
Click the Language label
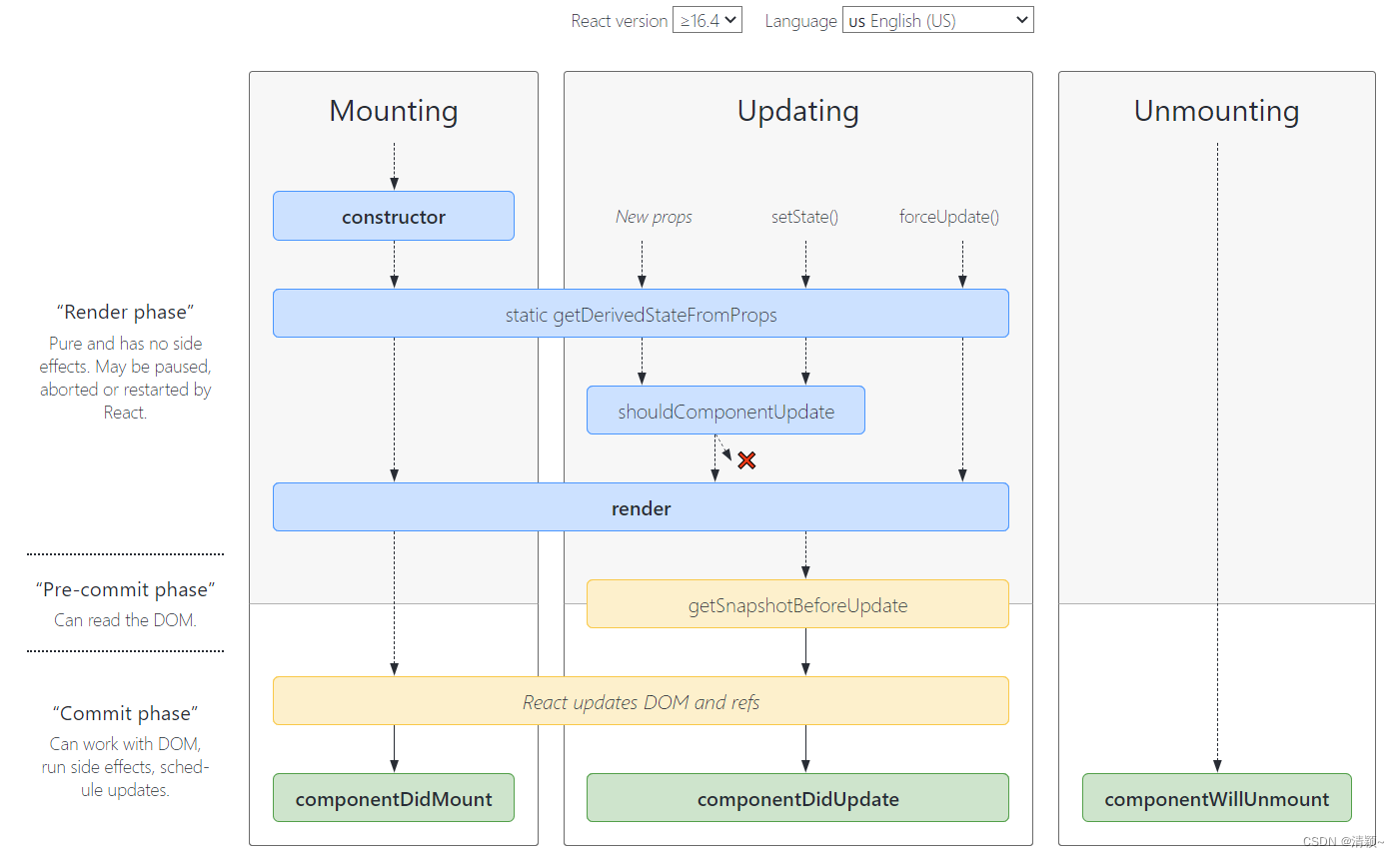pyautogui.click(x=800, y=21)
